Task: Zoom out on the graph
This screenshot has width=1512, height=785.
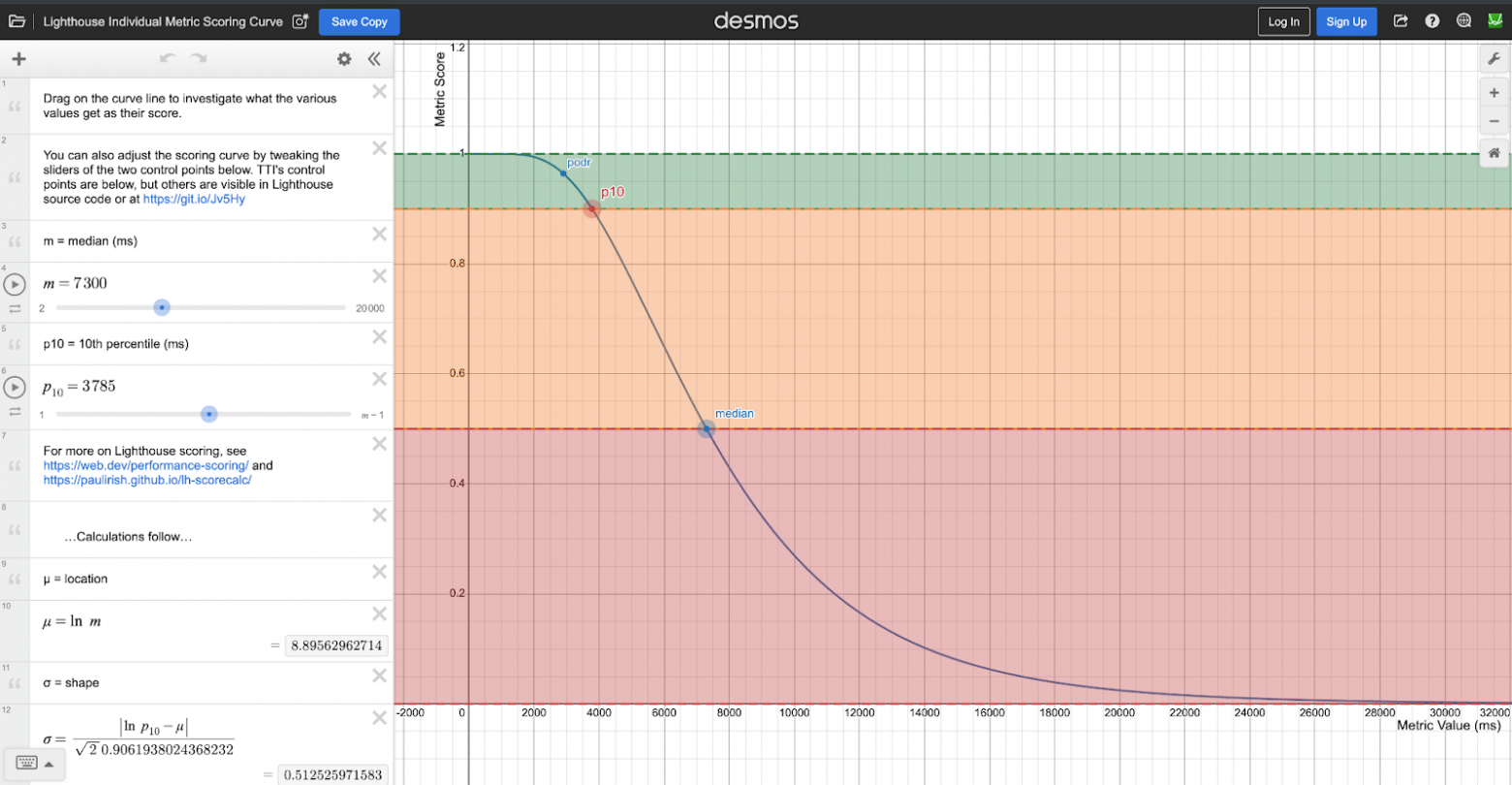Action: point(1495,122)
